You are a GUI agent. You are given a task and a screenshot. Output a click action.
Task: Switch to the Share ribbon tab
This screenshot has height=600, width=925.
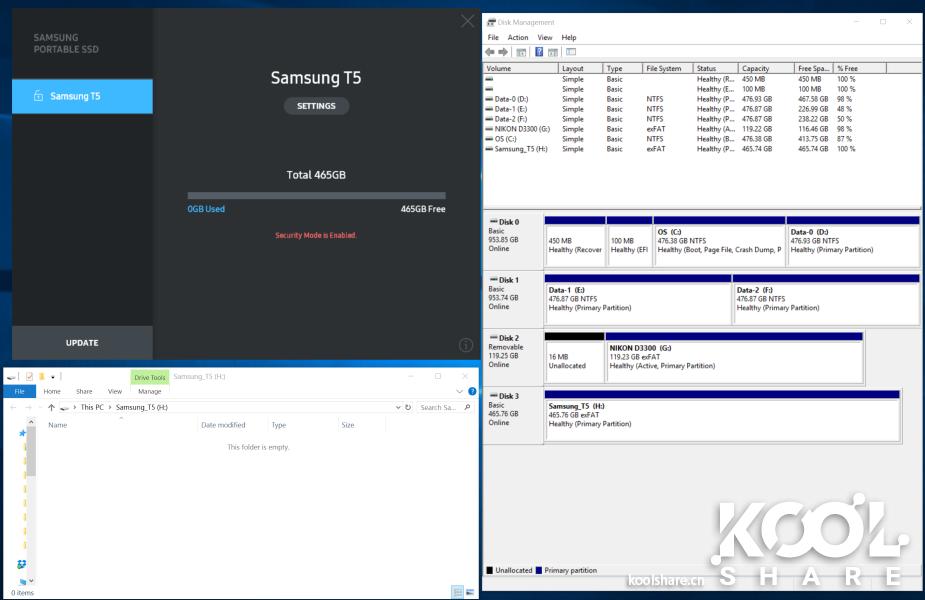pyautogui.click(x=84, y=391)
